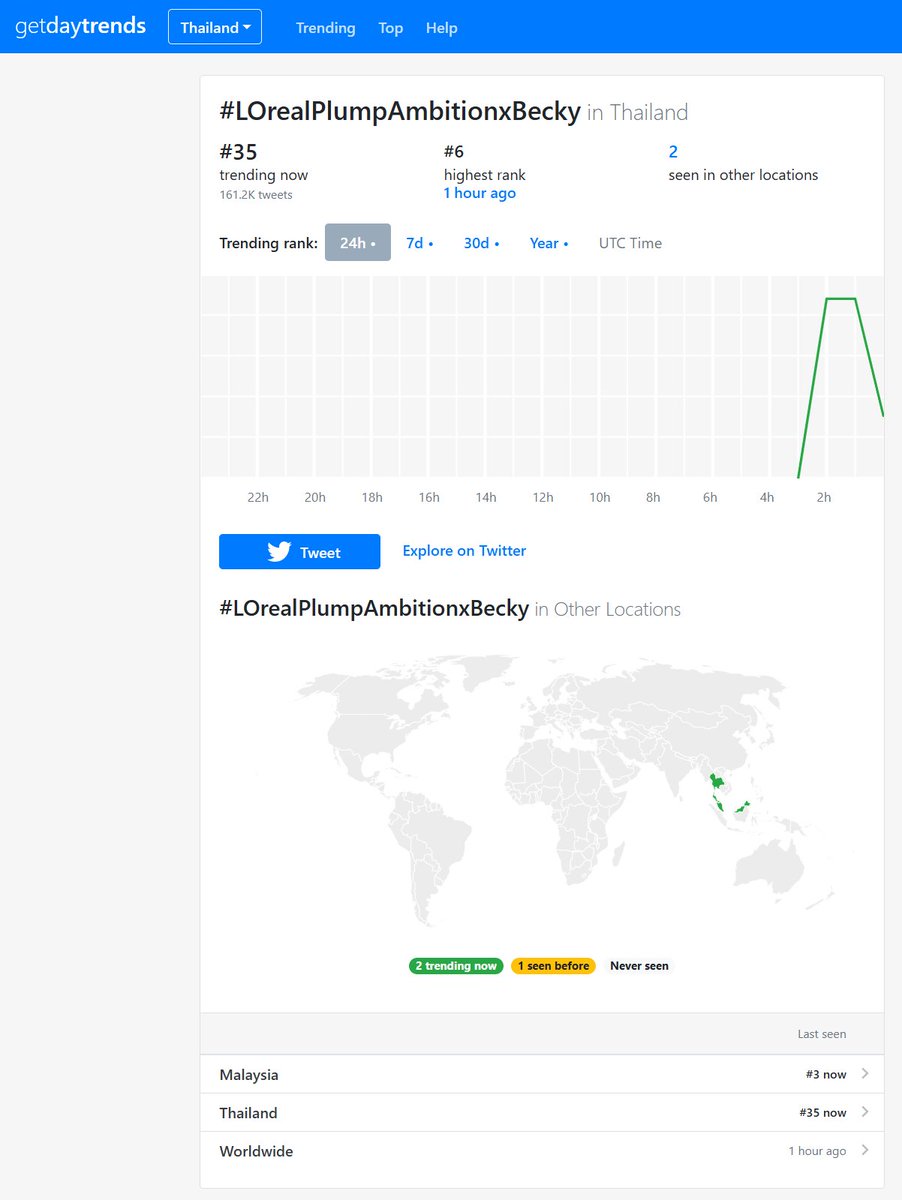Click '#3 now' in Malaysia row

pos(826,1074)
